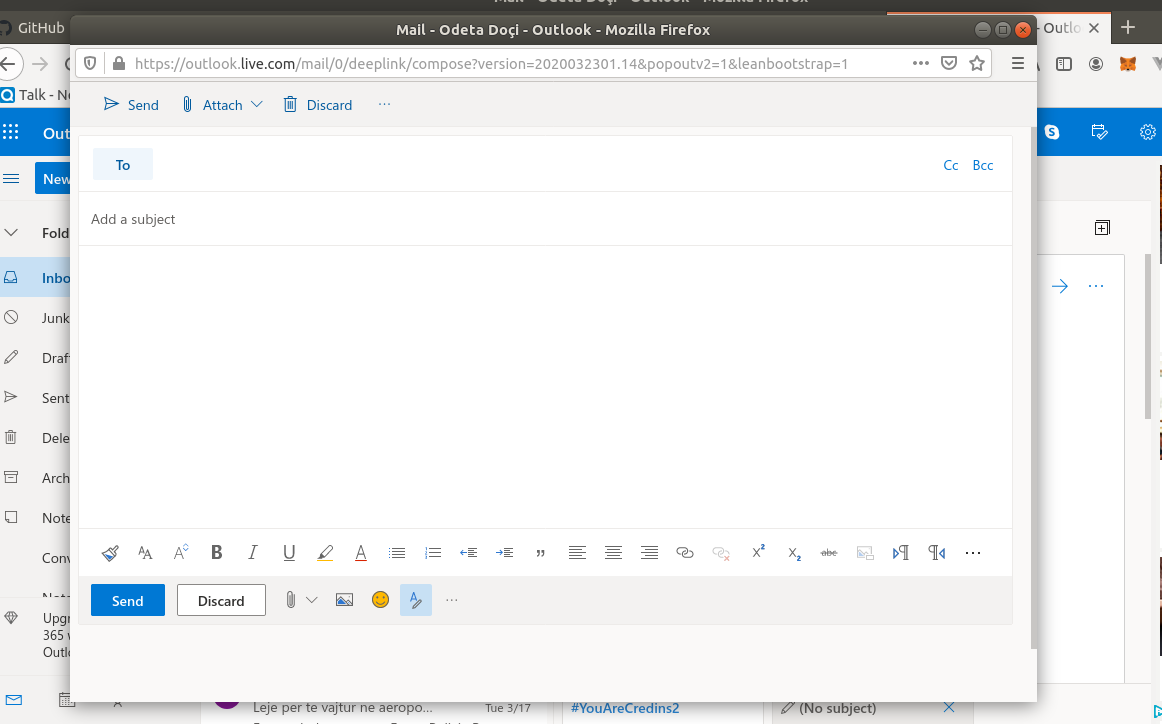
Task: Click into the message body area
Action: [545, 385]
